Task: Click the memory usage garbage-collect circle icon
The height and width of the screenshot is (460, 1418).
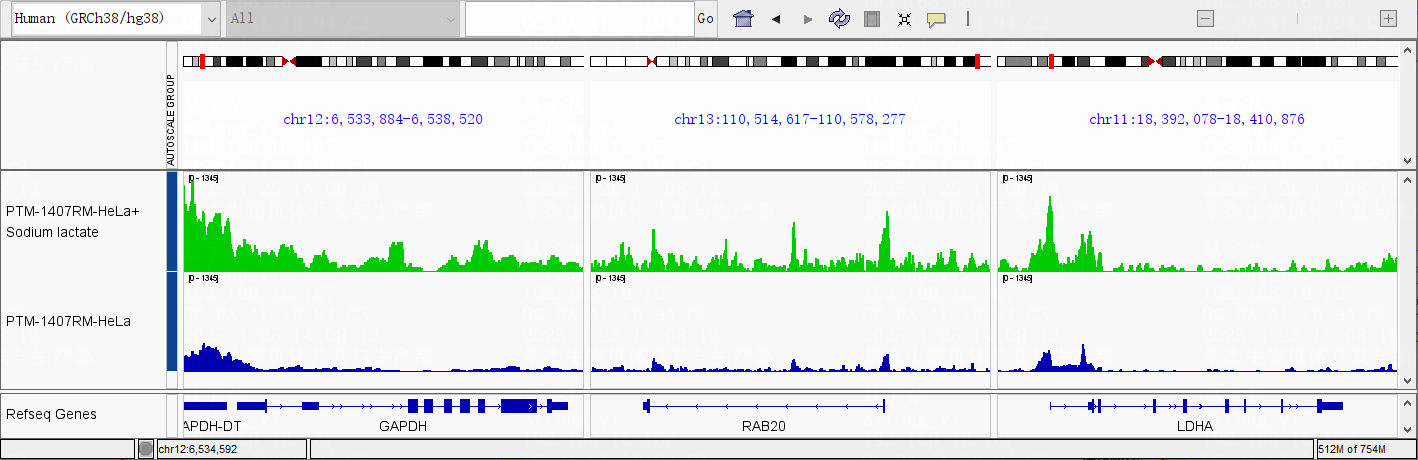Action: point(146,449)
